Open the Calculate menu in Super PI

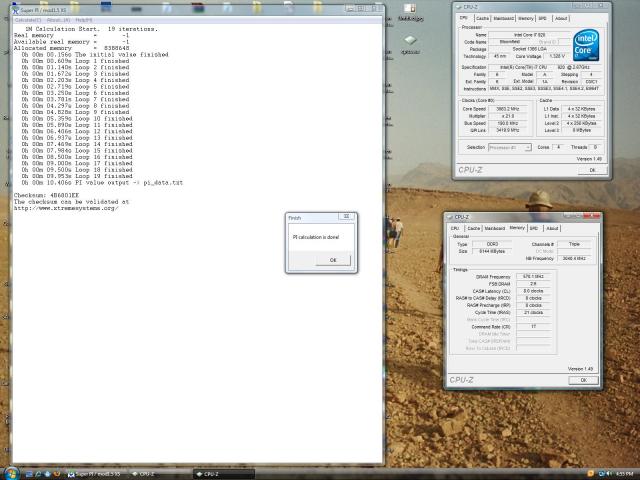(x=28, y=20)
